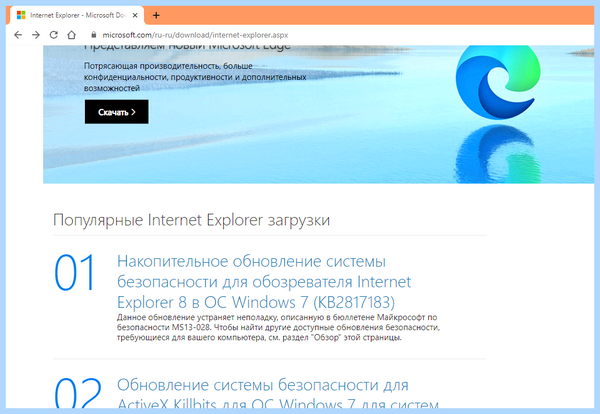Click the padlock site security icon

94,35
